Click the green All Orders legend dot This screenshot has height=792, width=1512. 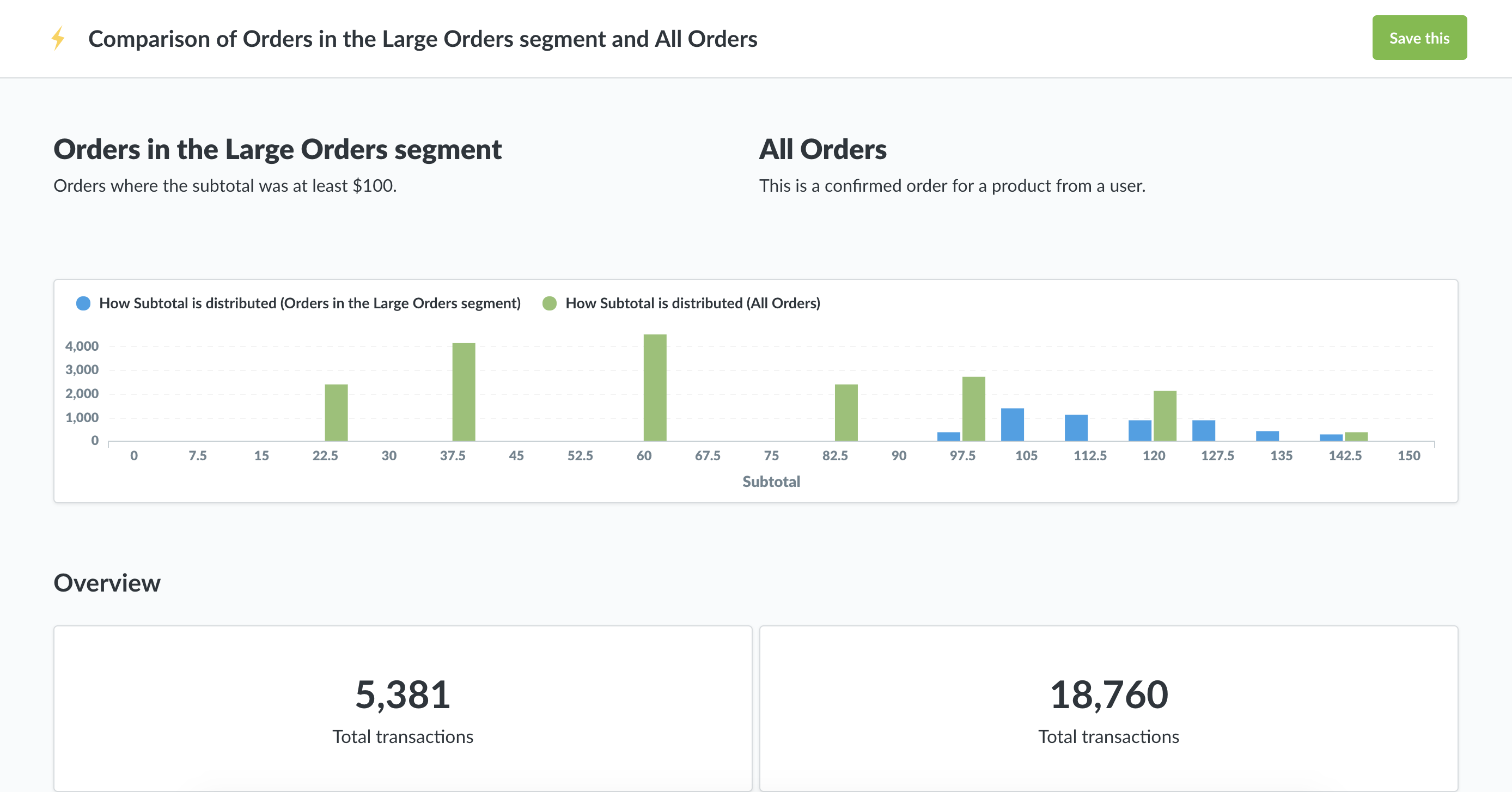[x=550, y=303]
